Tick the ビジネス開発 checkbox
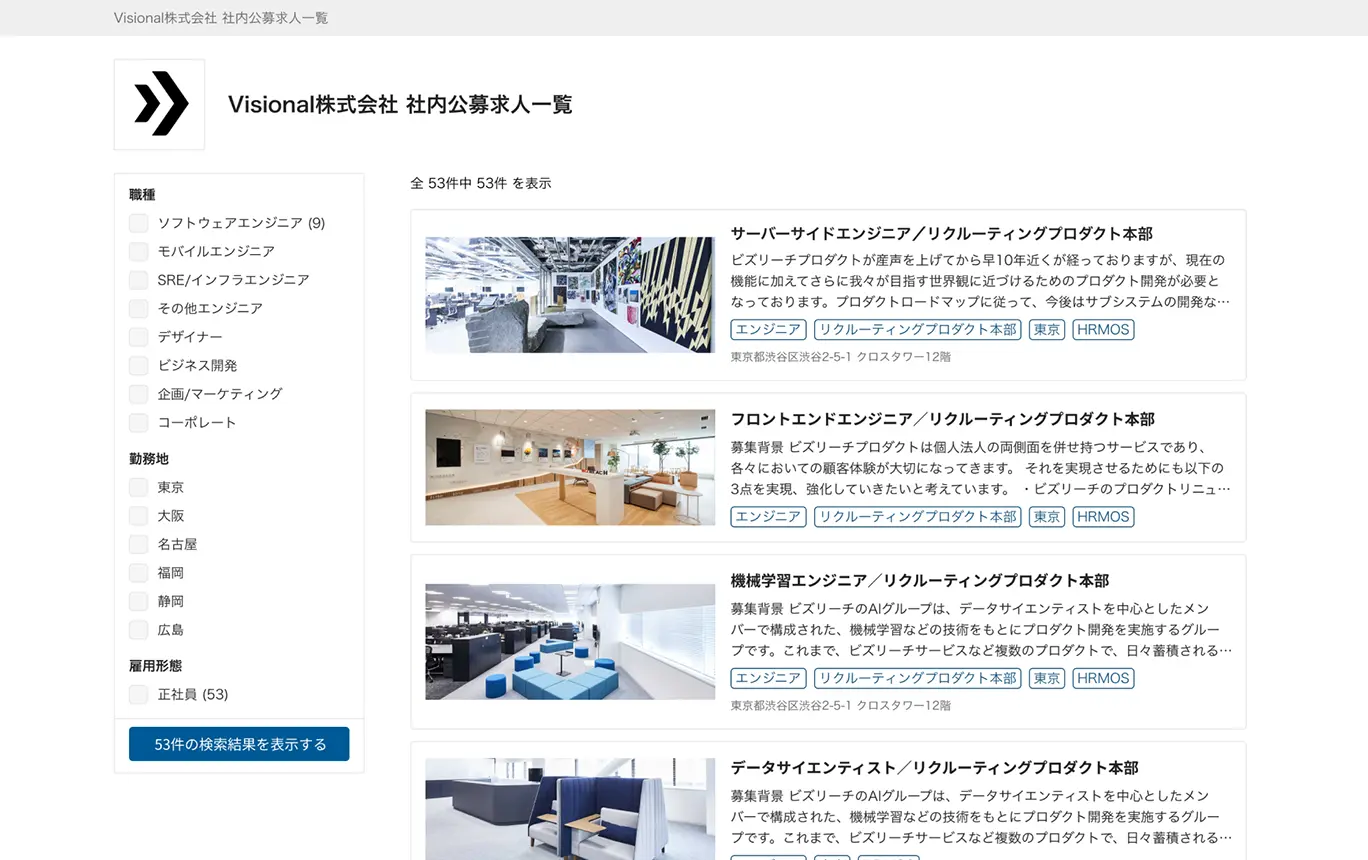The height and width of the screenshot is (860, 1368). click(x=138, y=365)
